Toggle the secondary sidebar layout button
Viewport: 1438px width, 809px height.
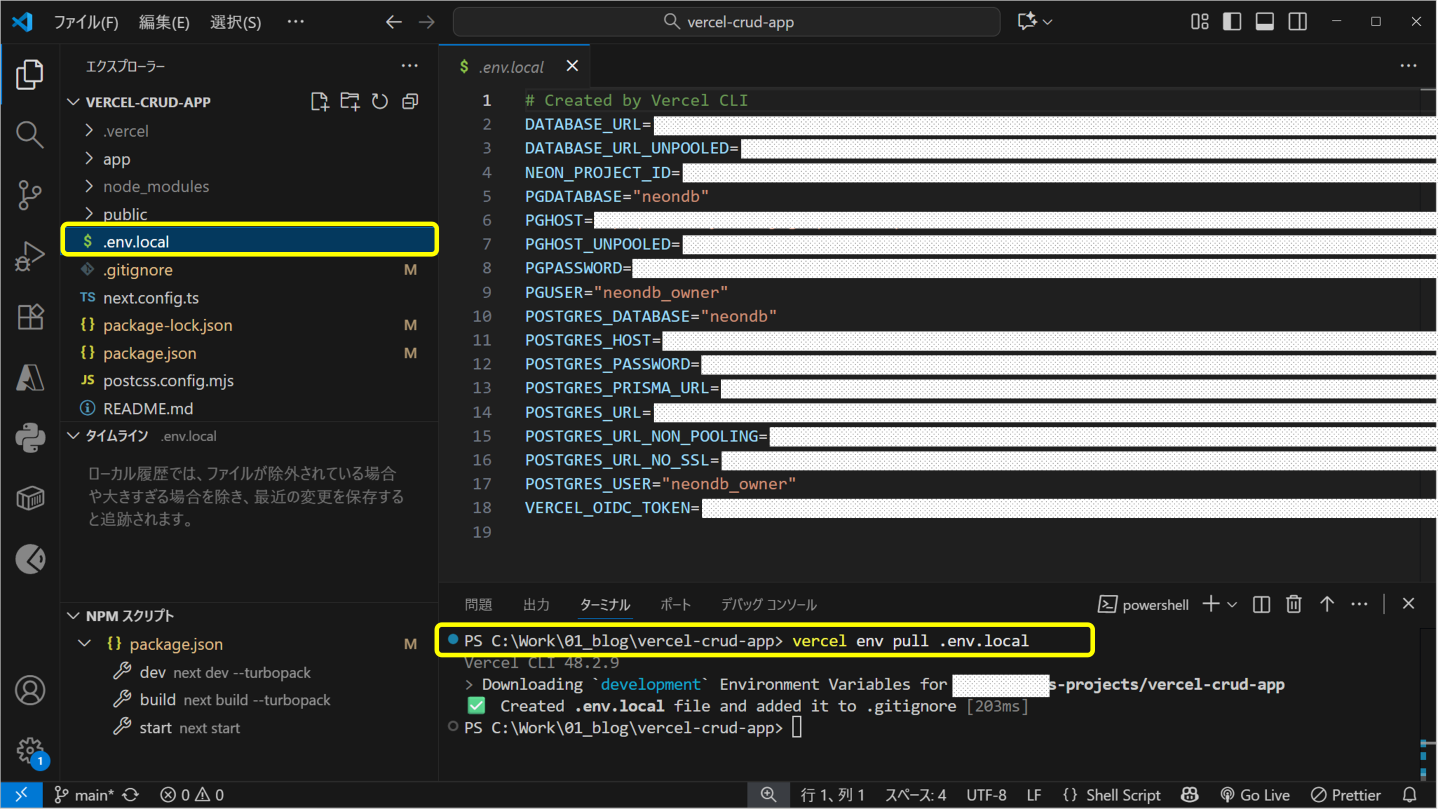tap(1298, 22)
